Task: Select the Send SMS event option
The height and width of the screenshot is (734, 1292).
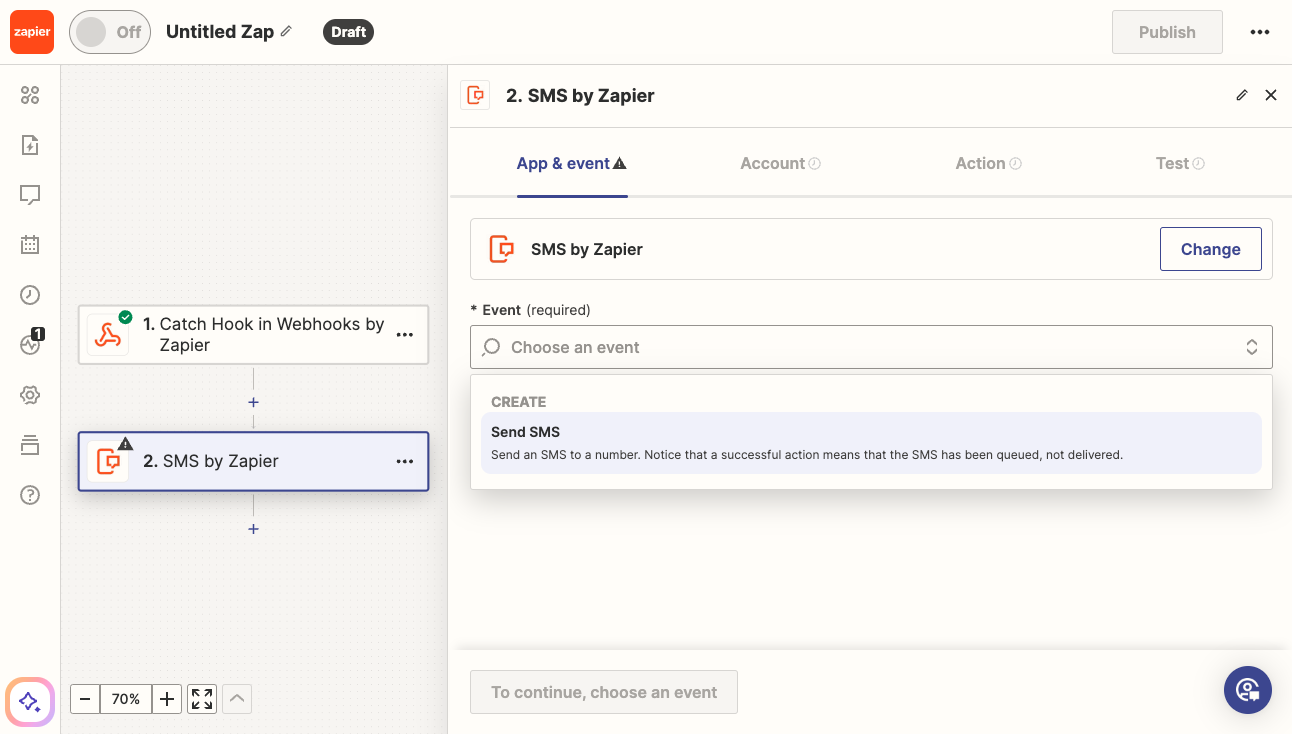Action: [871, 443]
